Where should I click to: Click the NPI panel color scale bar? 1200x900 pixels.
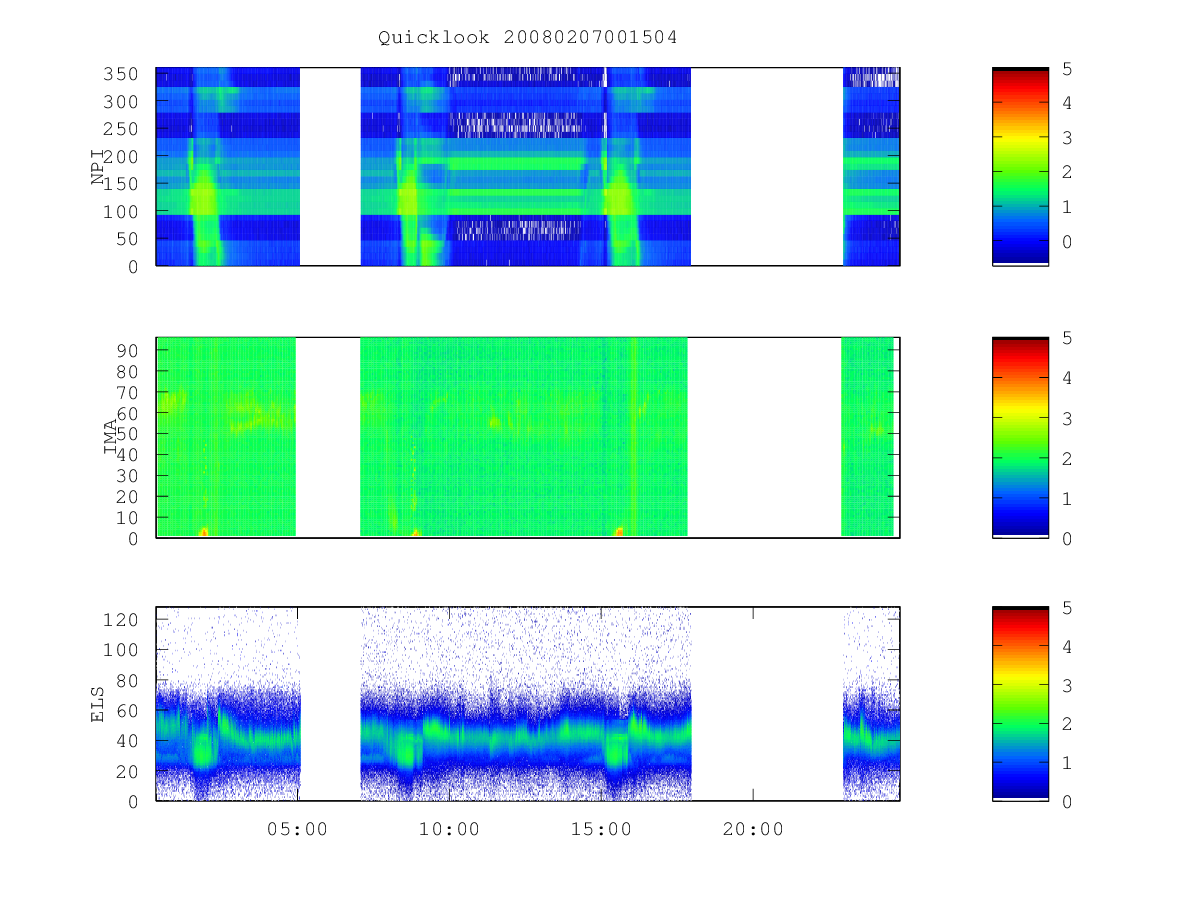tap(1020, 166)
